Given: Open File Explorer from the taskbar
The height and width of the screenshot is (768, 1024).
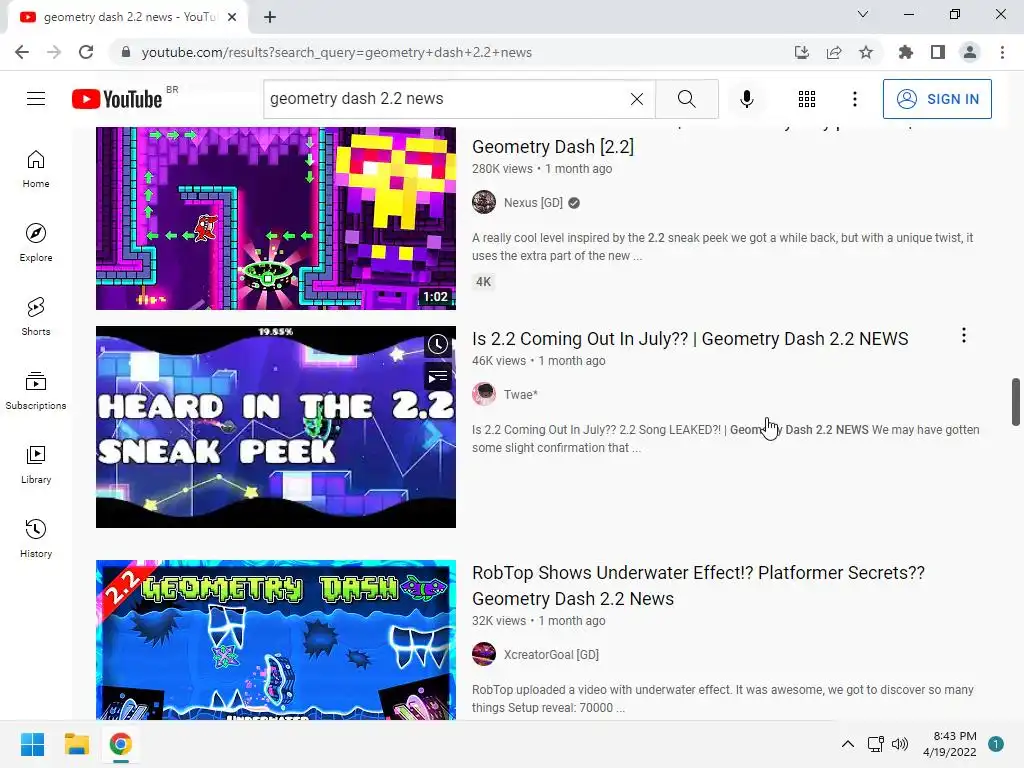Looking at the screenshot, I should 76,744.
